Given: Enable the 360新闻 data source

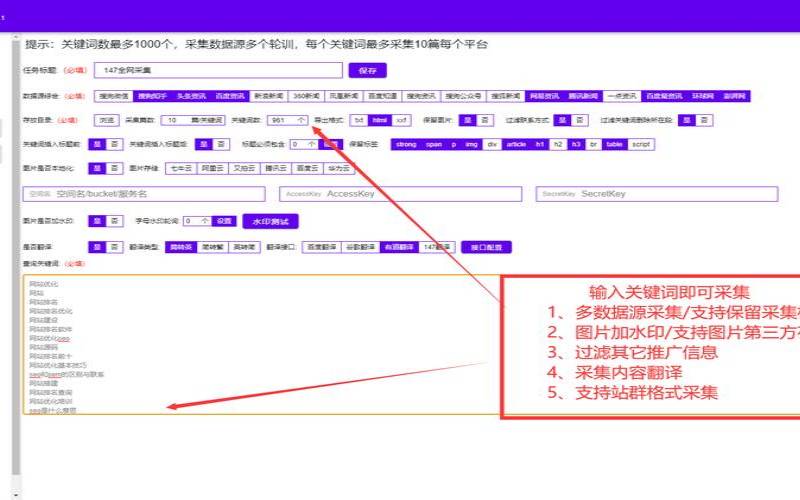Looking at the screenshot, I should 306,96.
